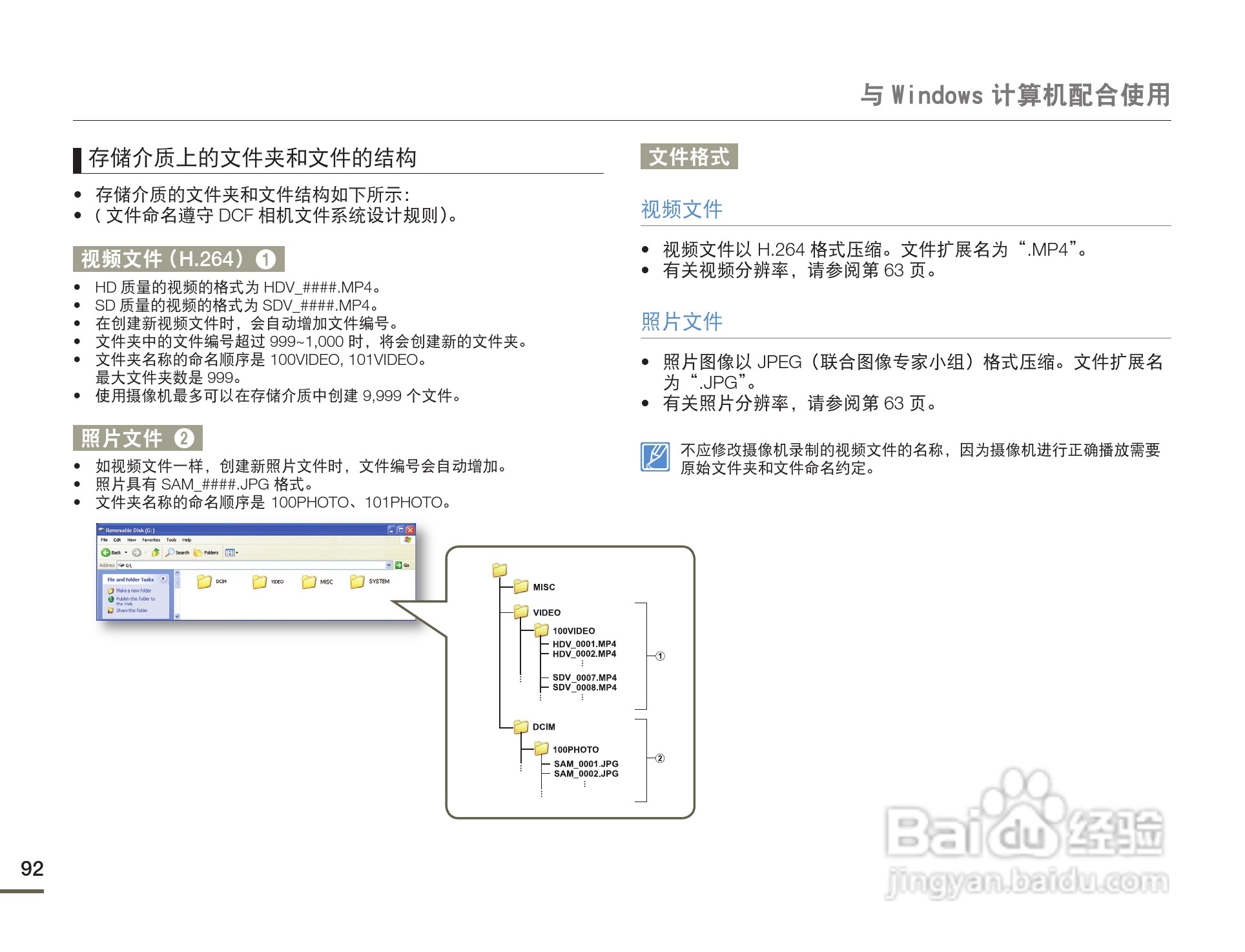Select the DCIM folder in Explorer window
Screen dimensions: 1245x952
pos(212,581)
